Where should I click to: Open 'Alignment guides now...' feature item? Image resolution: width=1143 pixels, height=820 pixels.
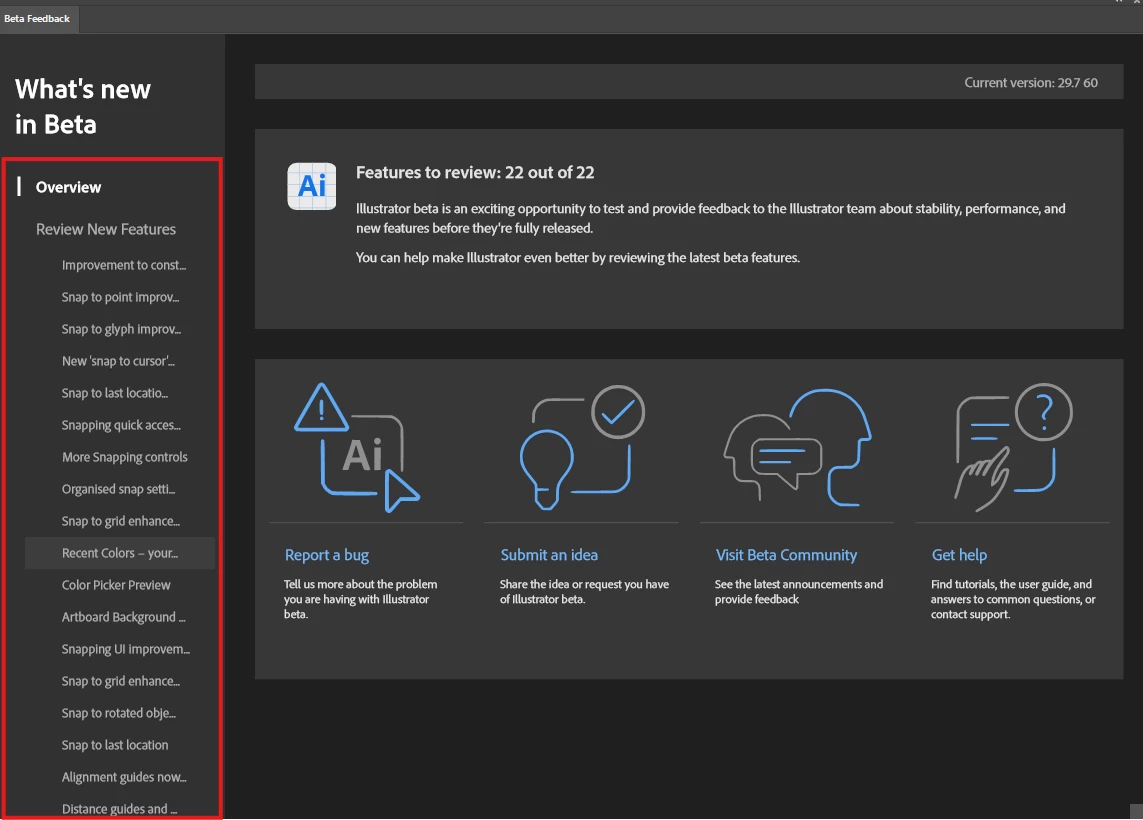point(124,777)
